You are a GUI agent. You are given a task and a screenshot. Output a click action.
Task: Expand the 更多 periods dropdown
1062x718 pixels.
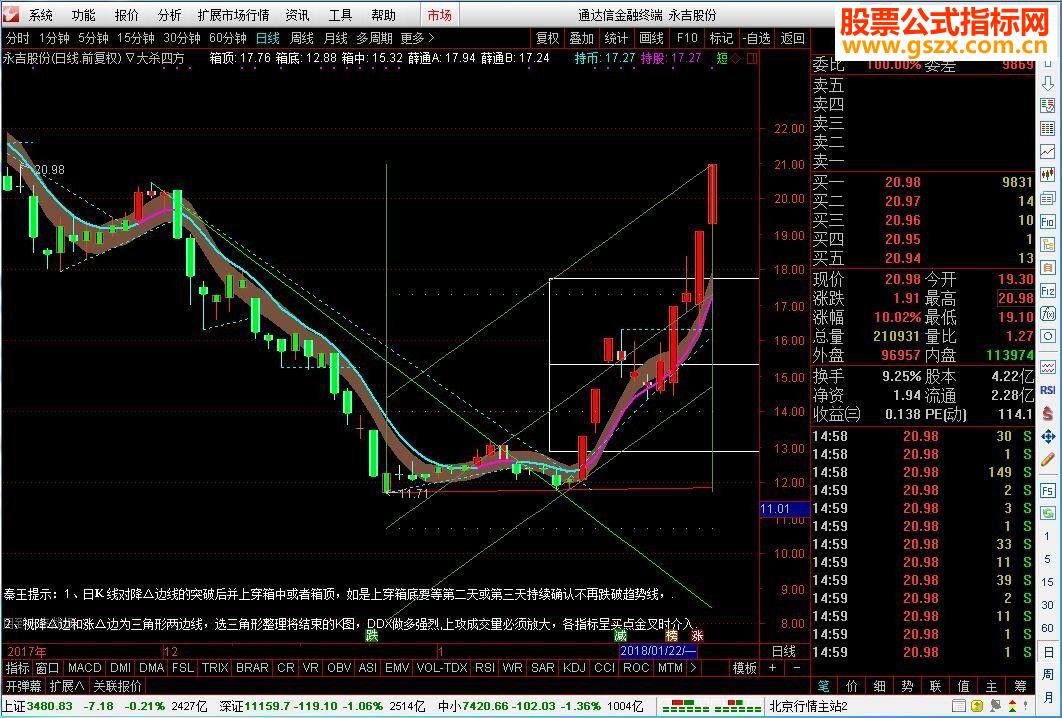pyautogui.click(x=417, y=39)
